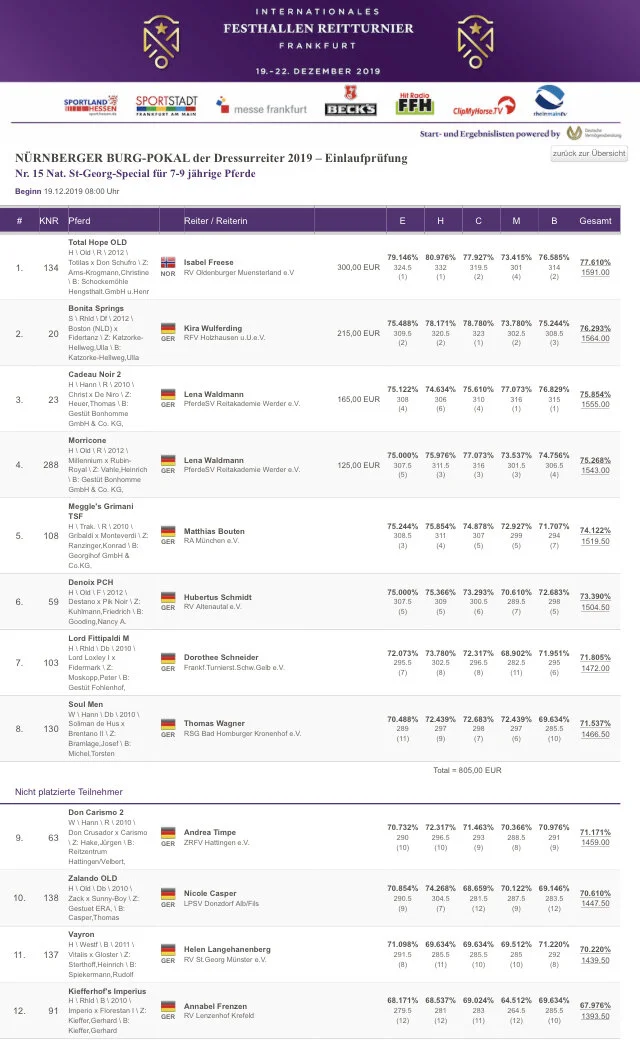
Task: Select rider name Helen Langehanenberg
Action: (x=227, y=950)
